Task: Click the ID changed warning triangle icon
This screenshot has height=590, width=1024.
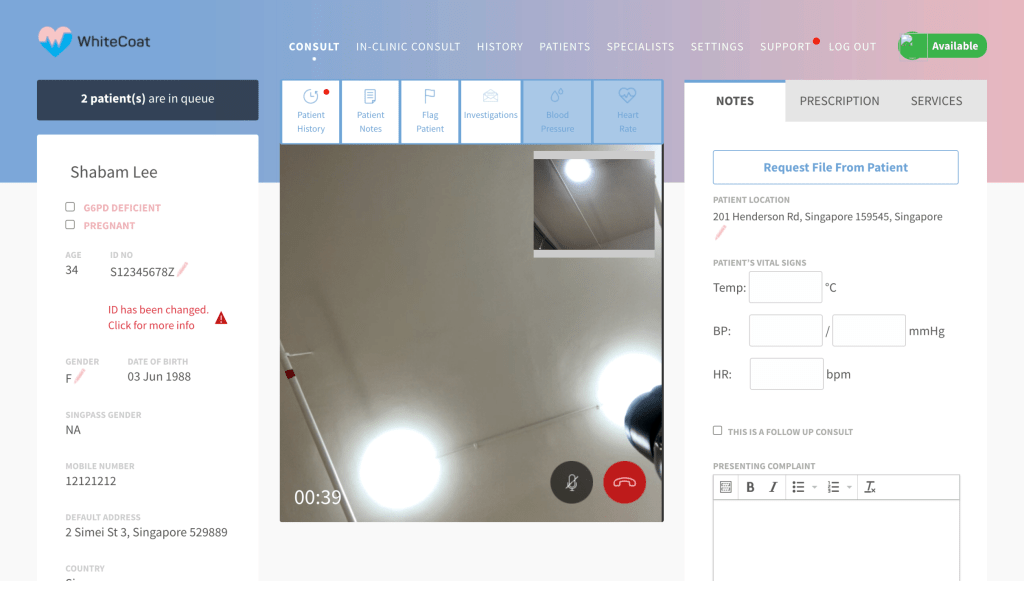Action: 221,318
